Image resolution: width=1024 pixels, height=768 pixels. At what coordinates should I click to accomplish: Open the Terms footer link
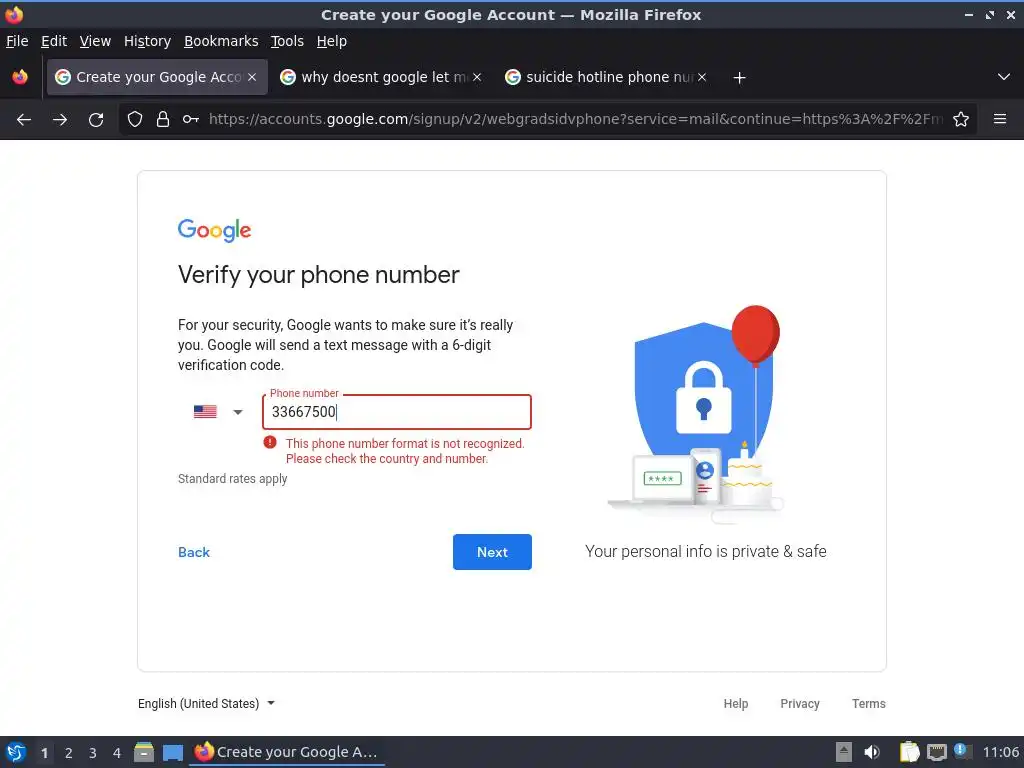coord(869,703)
